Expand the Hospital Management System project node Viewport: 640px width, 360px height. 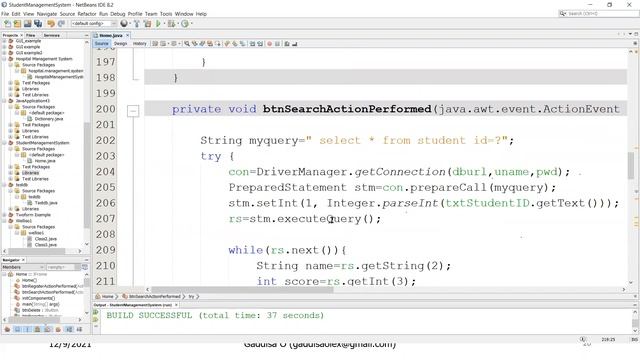tap(4, 59)
